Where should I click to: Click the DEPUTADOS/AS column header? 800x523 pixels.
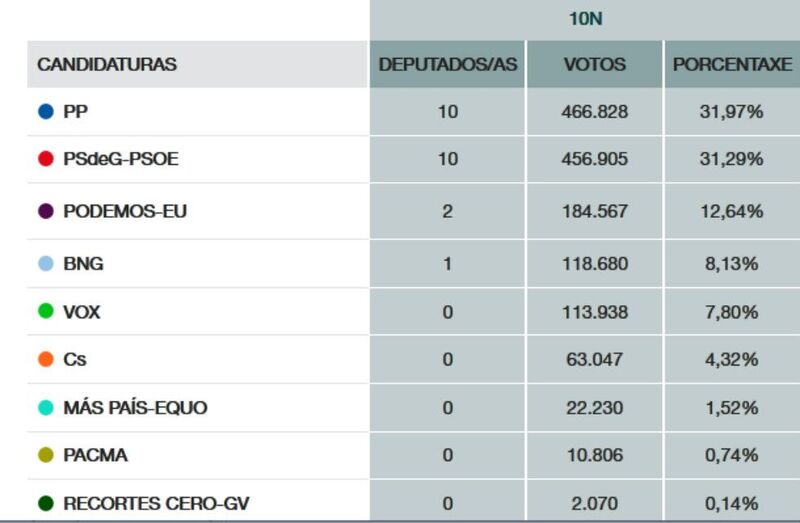(448, 65)
